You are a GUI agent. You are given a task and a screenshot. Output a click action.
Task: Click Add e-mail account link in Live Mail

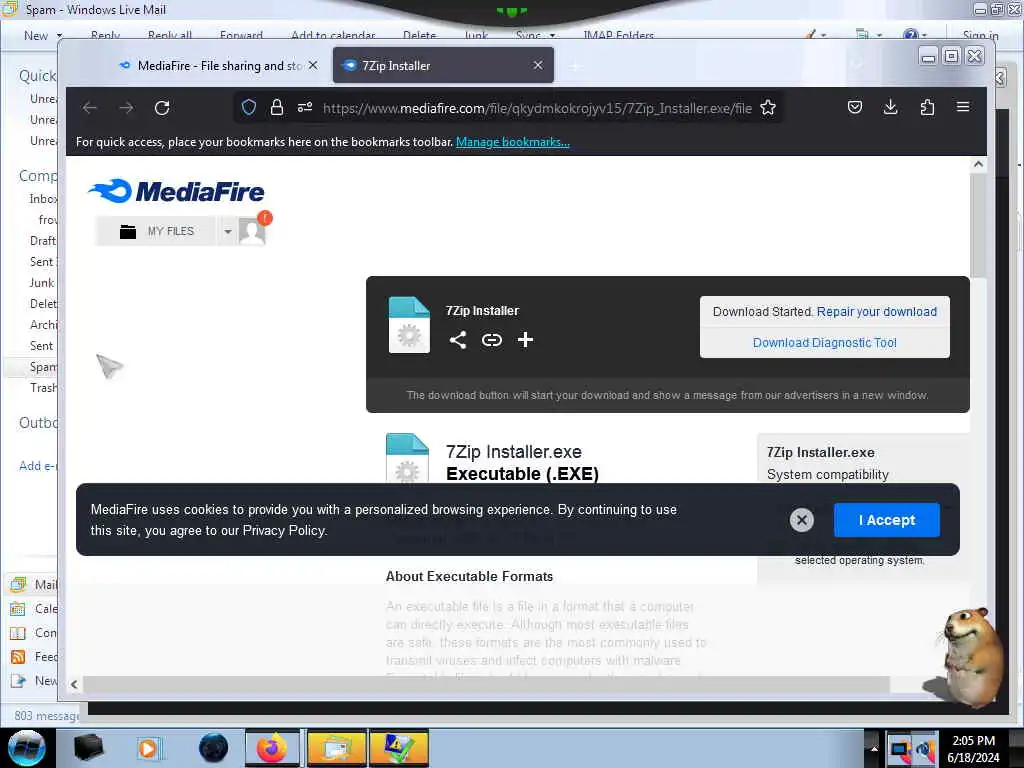[38, 466]
